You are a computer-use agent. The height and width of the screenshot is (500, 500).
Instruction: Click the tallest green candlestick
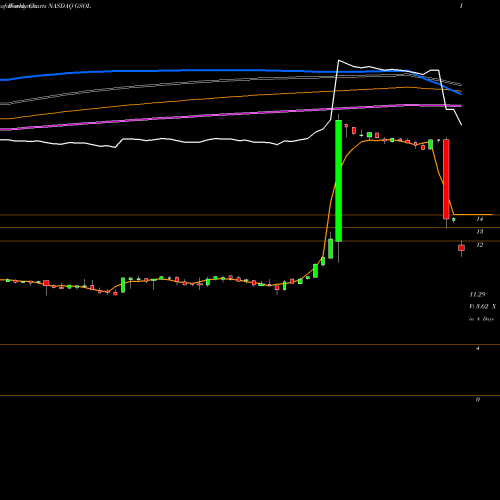(x=338, y=181)
